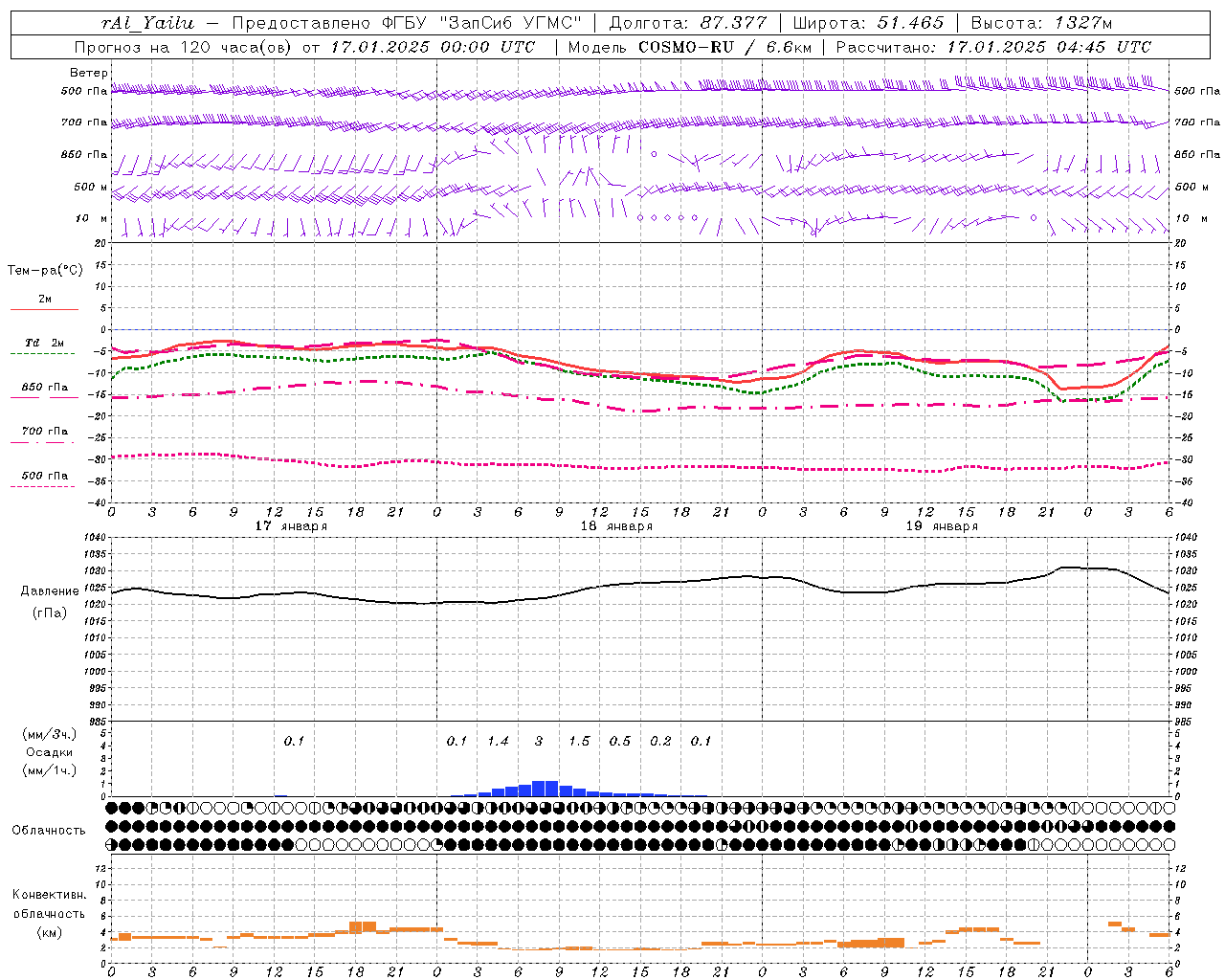This screenshot has height=980, width=1225.
Task: Click the "1.4" precipitation value
Action: pos(498,742)
